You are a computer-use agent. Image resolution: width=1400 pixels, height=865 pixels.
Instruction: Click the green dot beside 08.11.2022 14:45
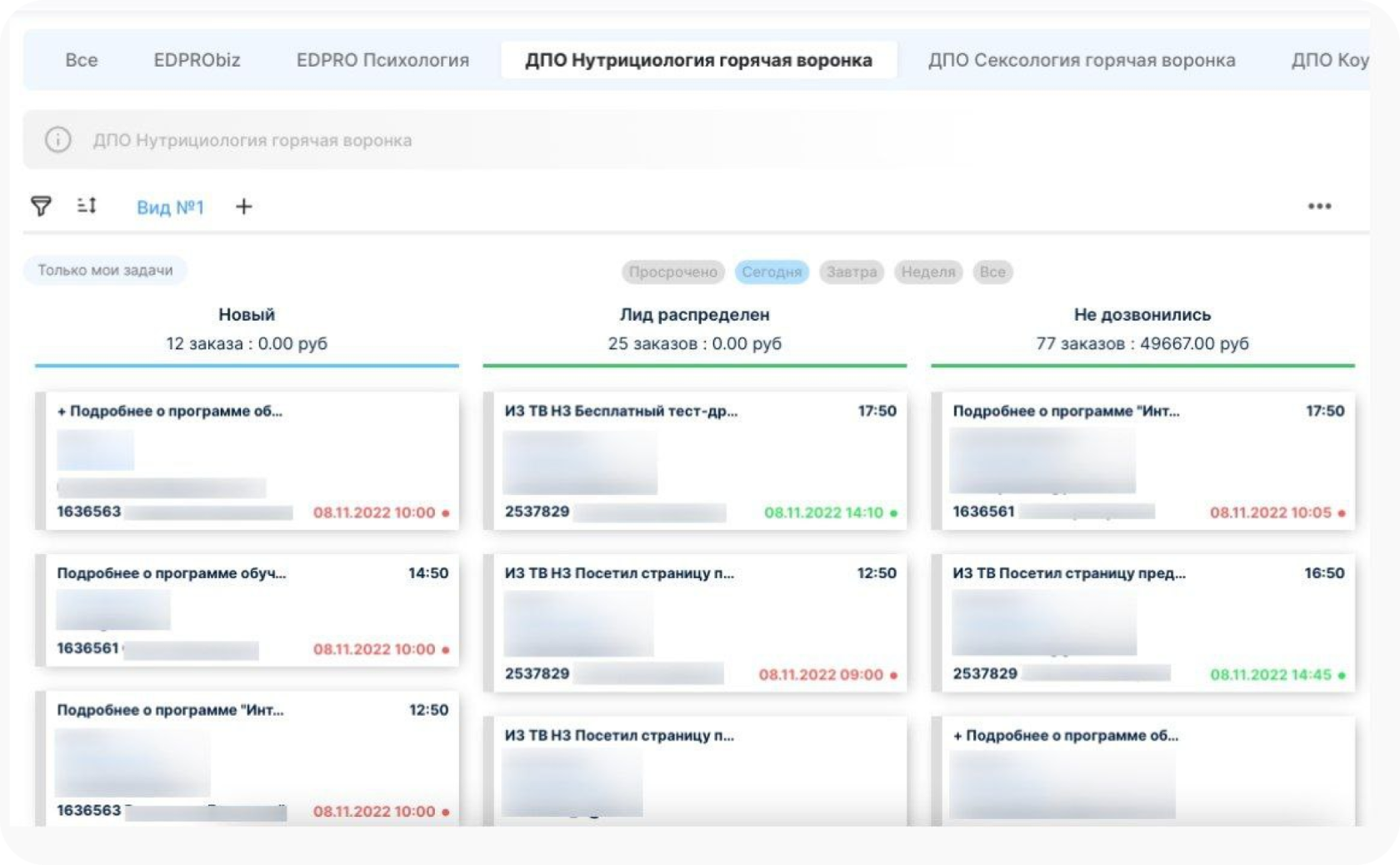coord(1341,675)
